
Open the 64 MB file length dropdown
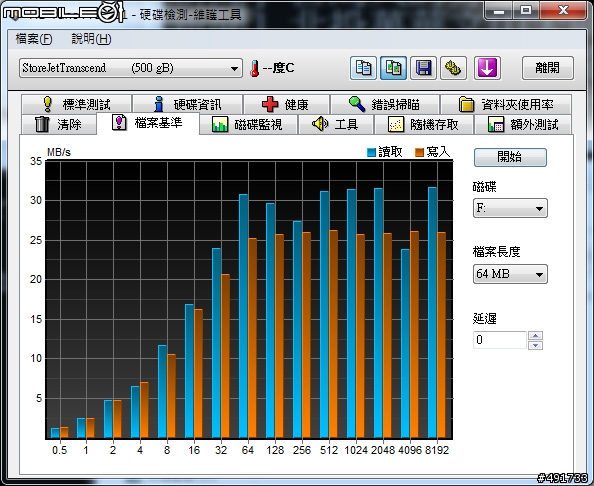coord(510,274)
